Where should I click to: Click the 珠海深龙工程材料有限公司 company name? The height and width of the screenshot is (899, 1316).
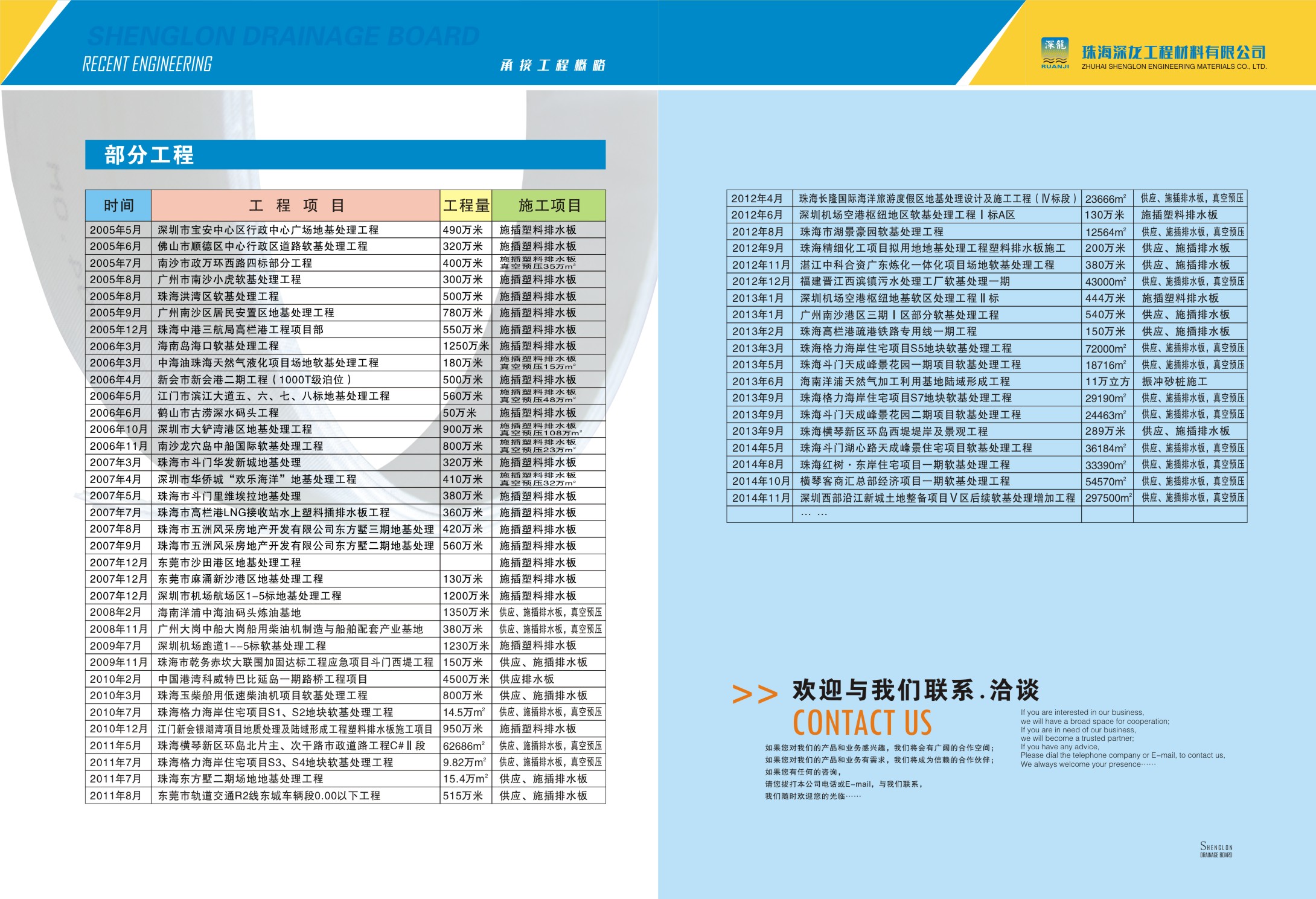tap(1173, 52)
